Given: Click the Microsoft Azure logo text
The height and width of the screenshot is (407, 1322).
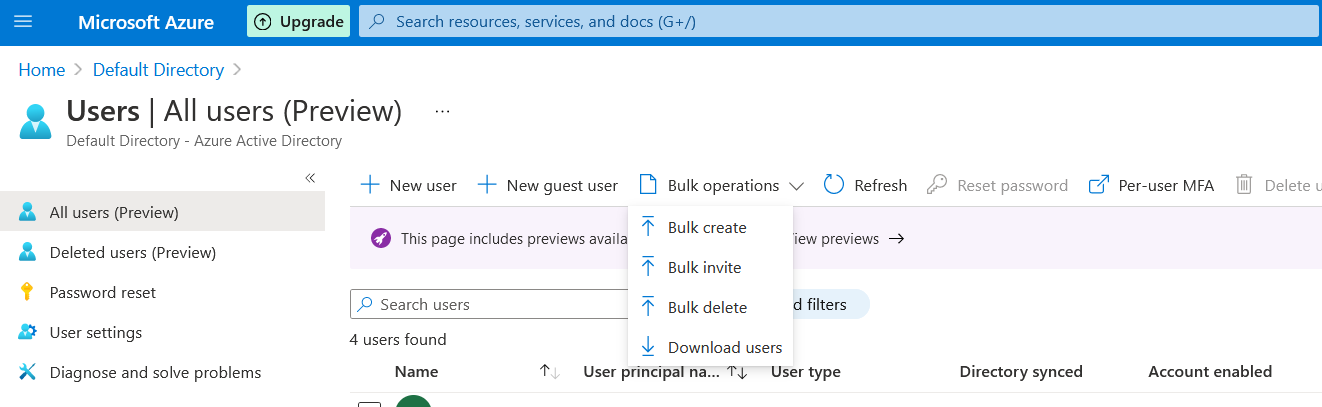Looking at the screenshot, I should [x=146, y=22].
